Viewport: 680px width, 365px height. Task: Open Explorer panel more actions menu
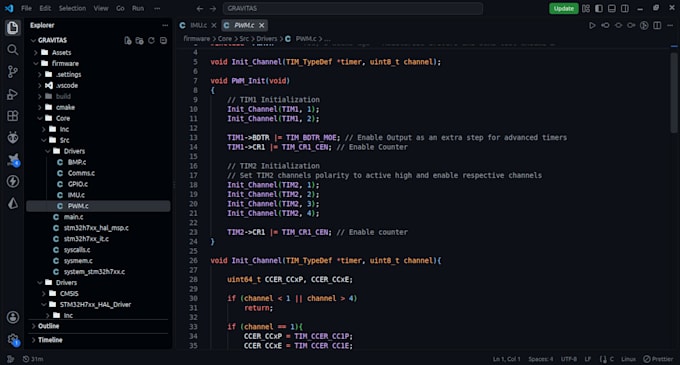pyautogui.click(x=165, y=26)
